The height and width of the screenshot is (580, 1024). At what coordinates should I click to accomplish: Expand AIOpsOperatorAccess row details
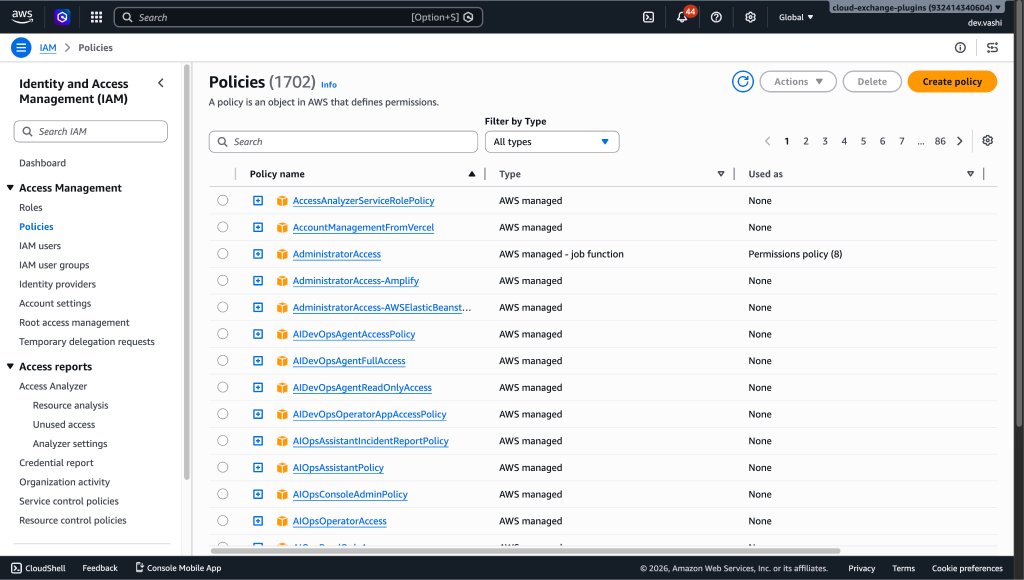coord(258,521)
